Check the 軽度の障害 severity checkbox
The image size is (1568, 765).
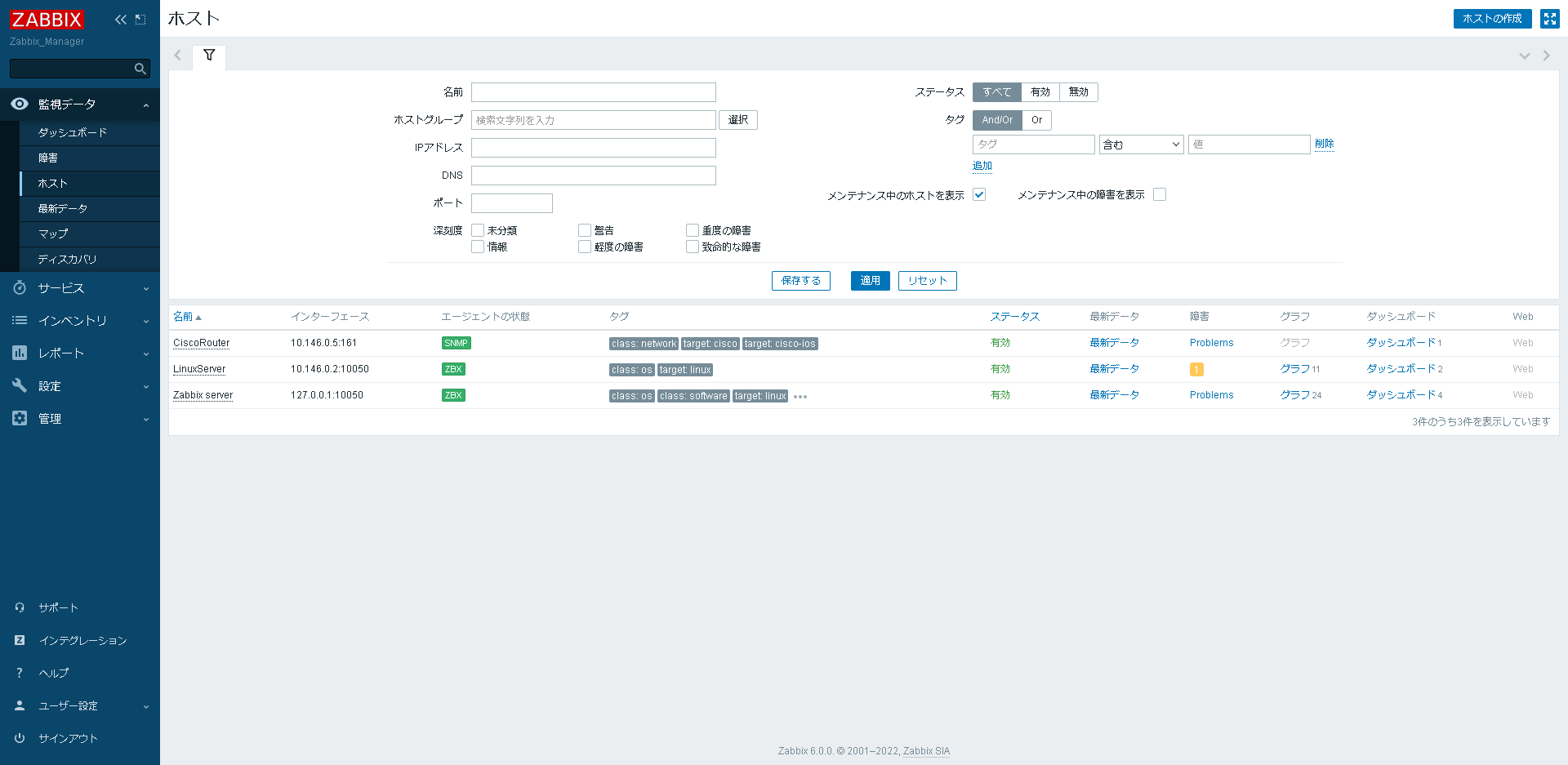pos(585,247)
